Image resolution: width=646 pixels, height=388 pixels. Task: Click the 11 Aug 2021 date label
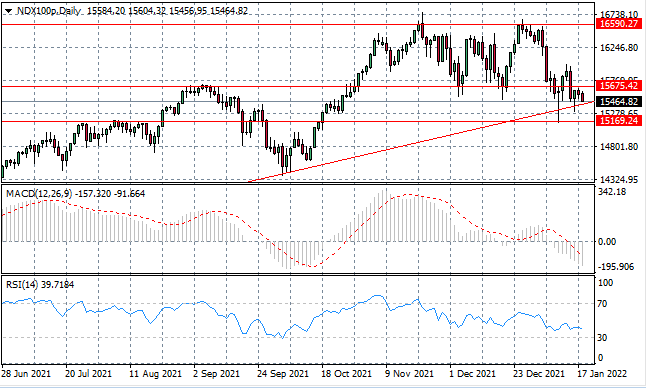(x=155, y=374)
